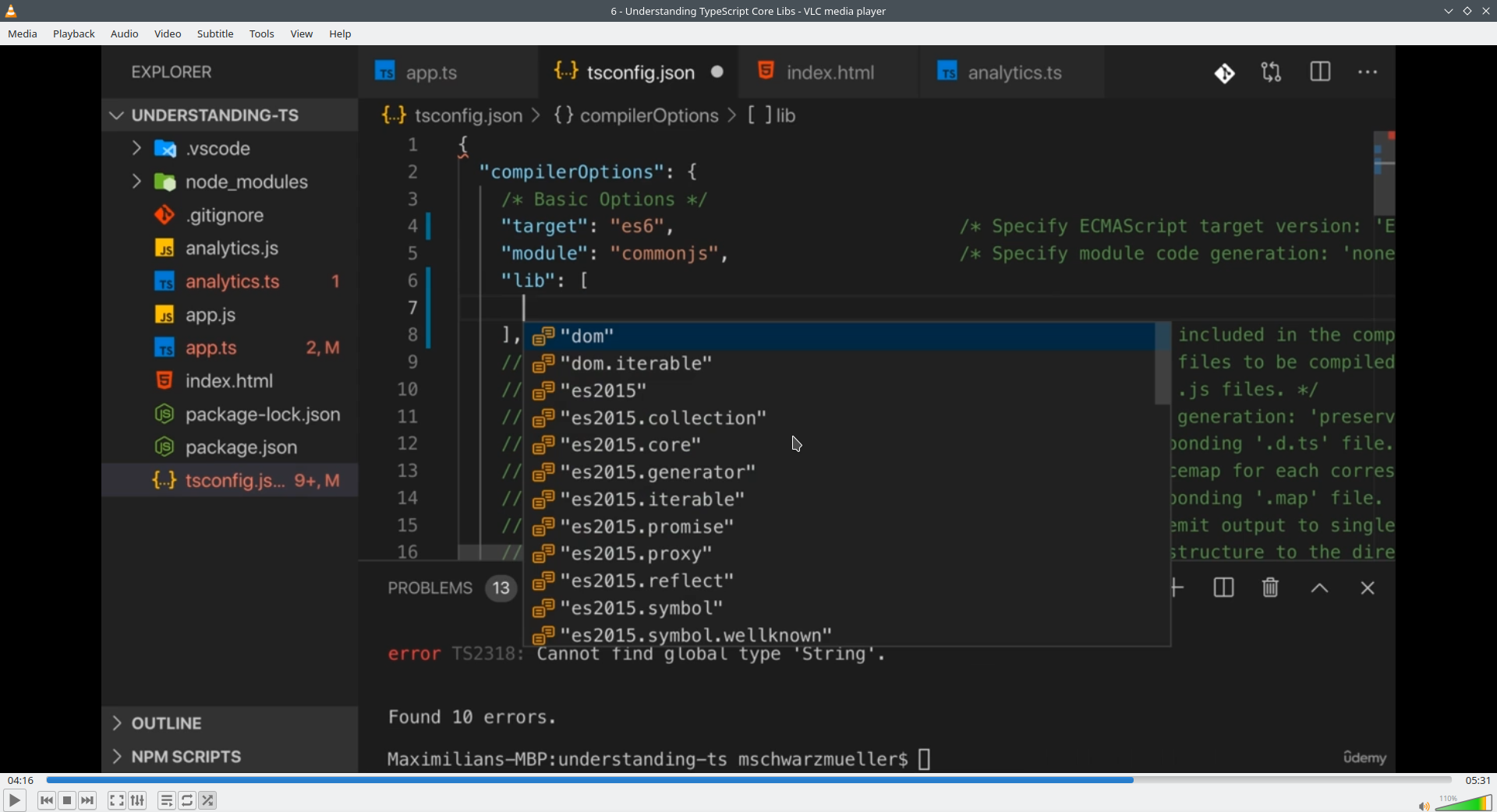The width and height of the screenshot is (1497, 812).
Task: Pick the "es2015" suggestion
Action: (x=841, y=391)
